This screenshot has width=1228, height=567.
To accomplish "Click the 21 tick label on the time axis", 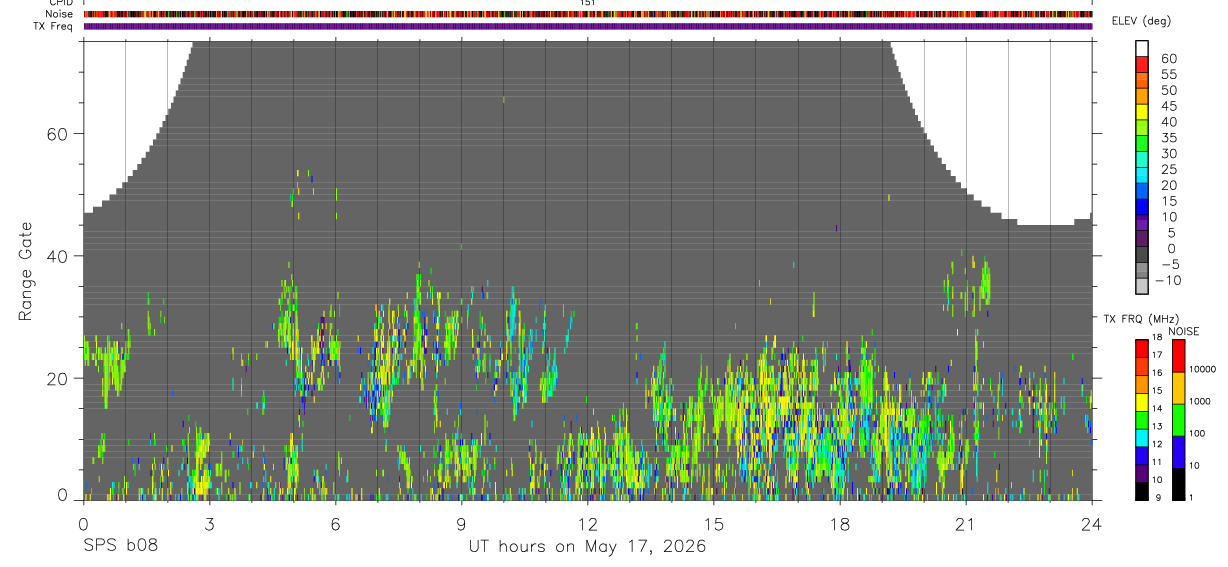I will click(x=966, y=523).
